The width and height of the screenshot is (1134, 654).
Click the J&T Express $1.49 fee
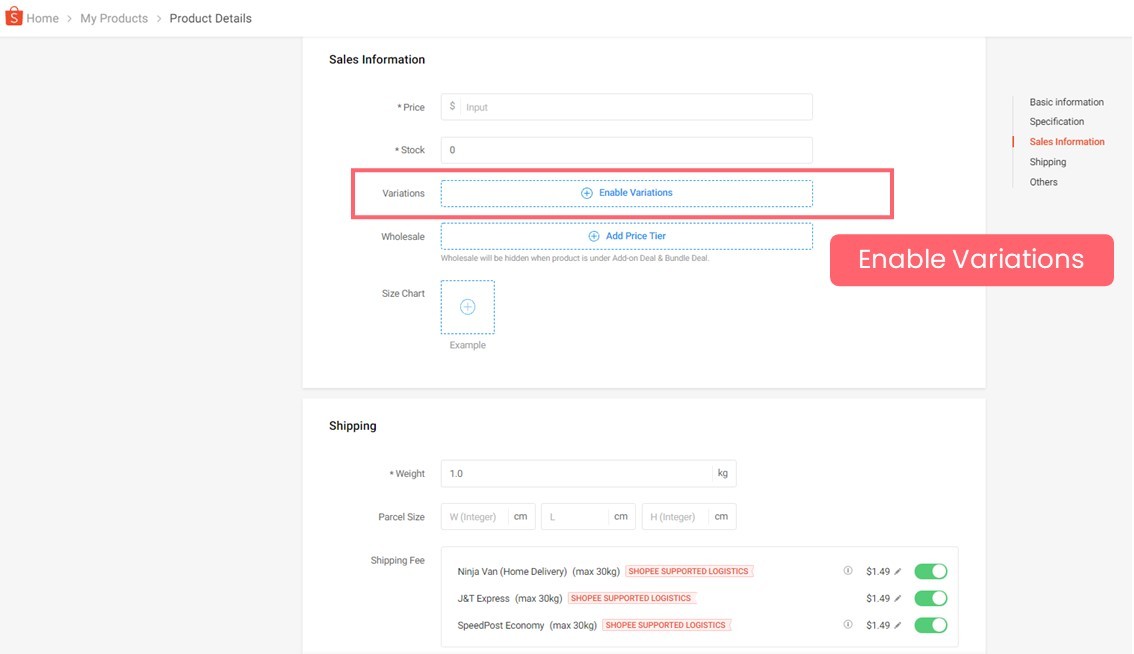tap(878, 598)
